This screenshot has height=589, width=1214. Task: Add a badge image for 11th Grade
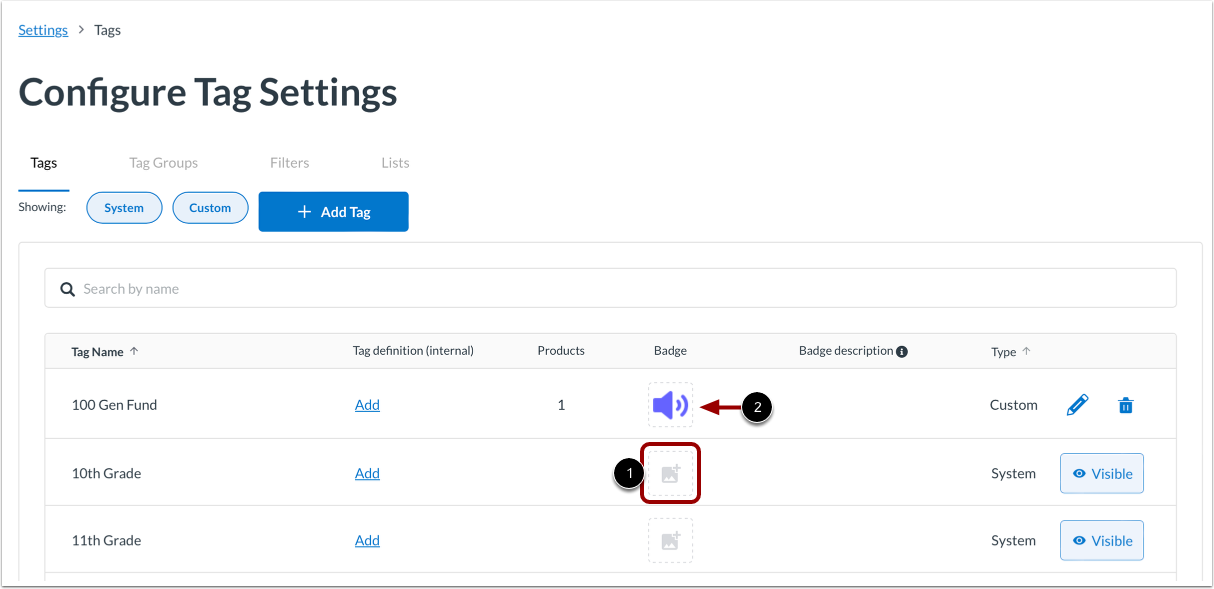pos(670,540)
